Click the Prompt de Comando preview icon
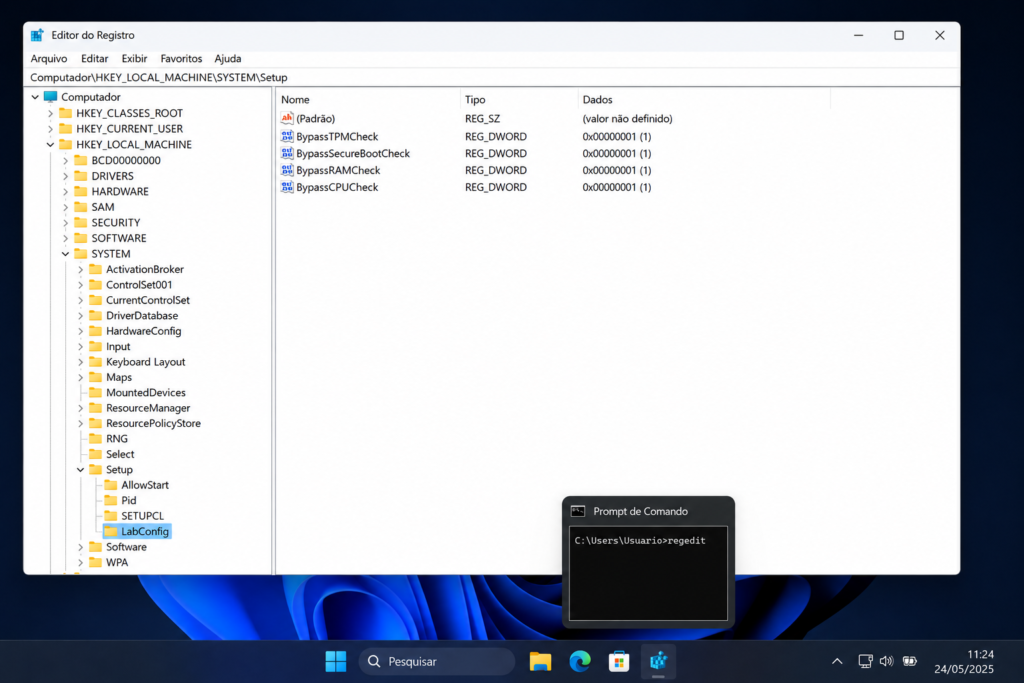Image resolution: width=1024 pixels, height=683 pixels. 578,511
